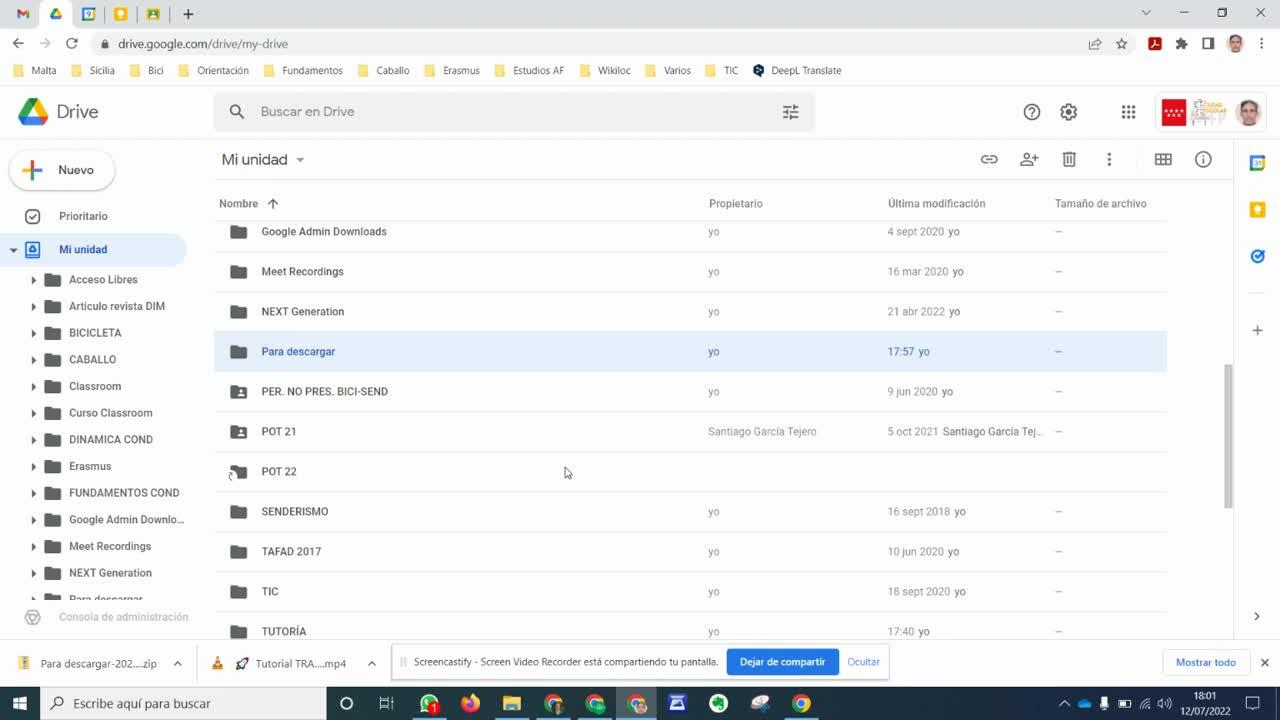Click the Google Drive logo
This screenshot has height=720, width=1280.
click(x=58, y=112)
